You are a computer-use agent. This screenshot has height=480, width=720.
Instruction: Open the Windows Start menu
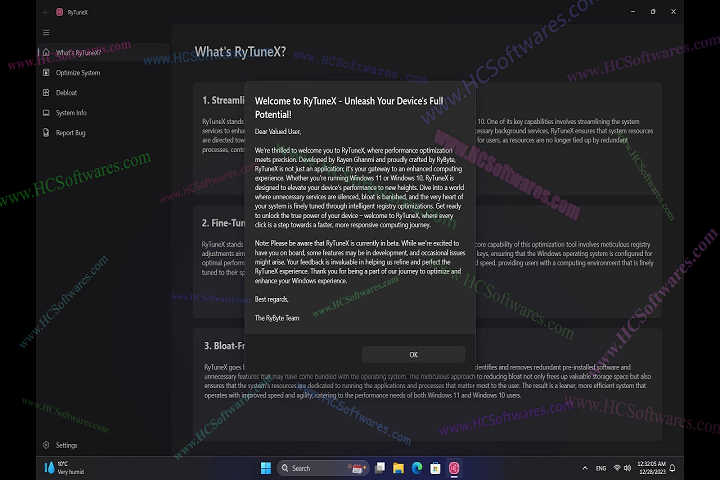pyautogui.click(x=267, y=468)
